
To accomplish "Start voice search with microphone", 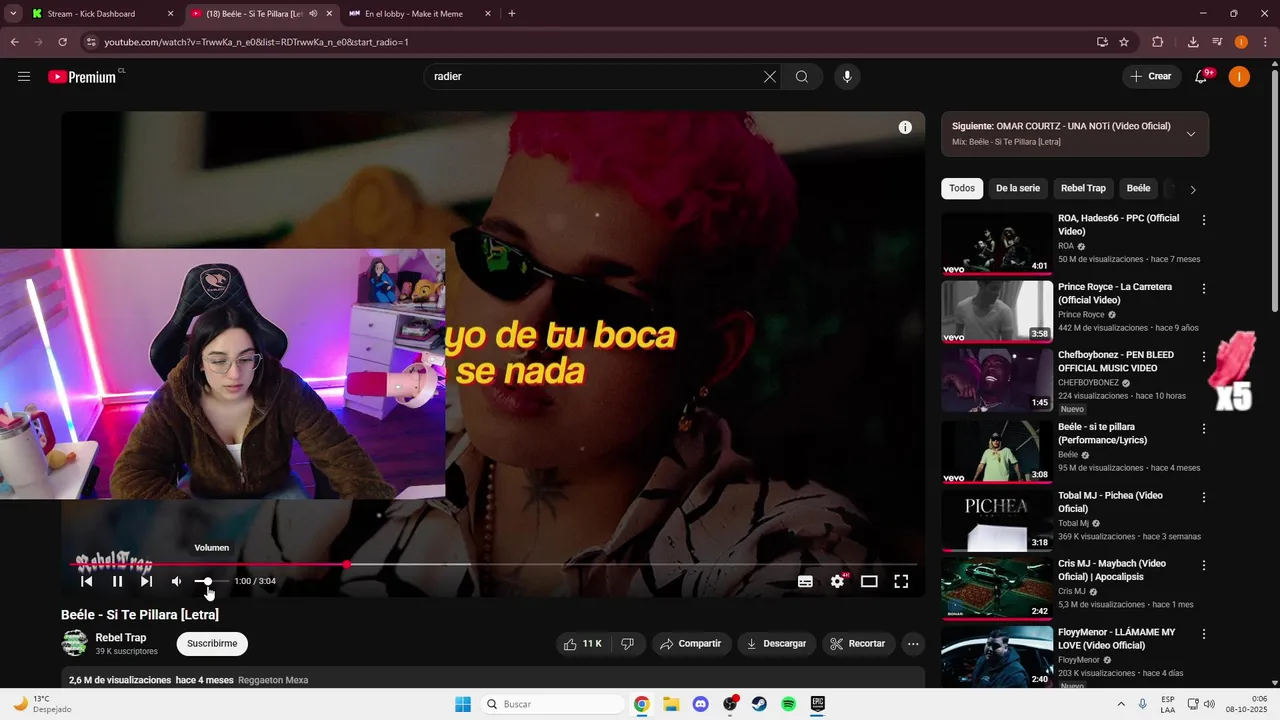I will (x=847, y=77).
